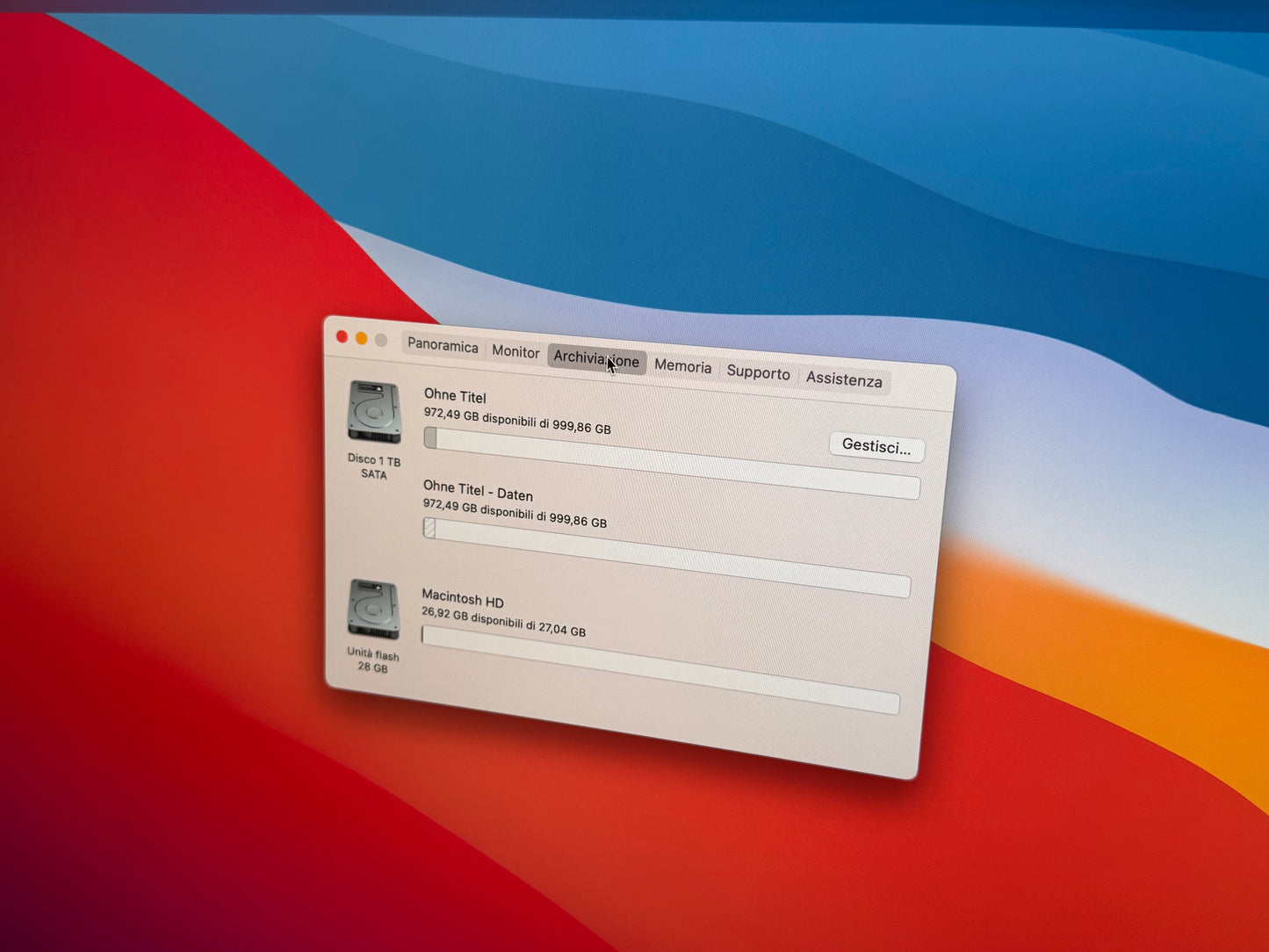This screenshot has height=952, width=1269.
Task: Close the window with the red button
Action: [342, 336]
